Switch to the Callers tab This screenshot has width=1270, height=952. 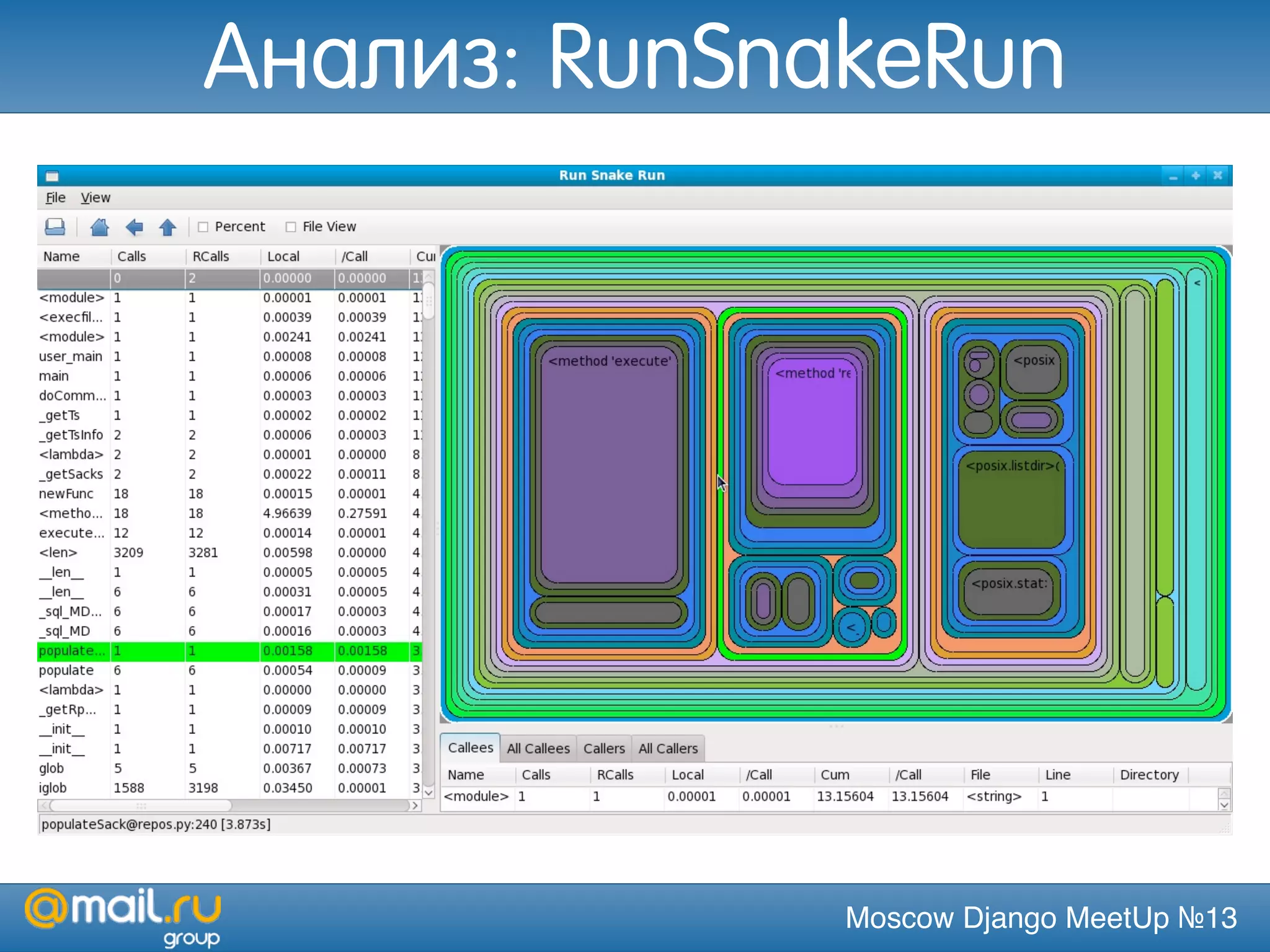pos(604,749)
